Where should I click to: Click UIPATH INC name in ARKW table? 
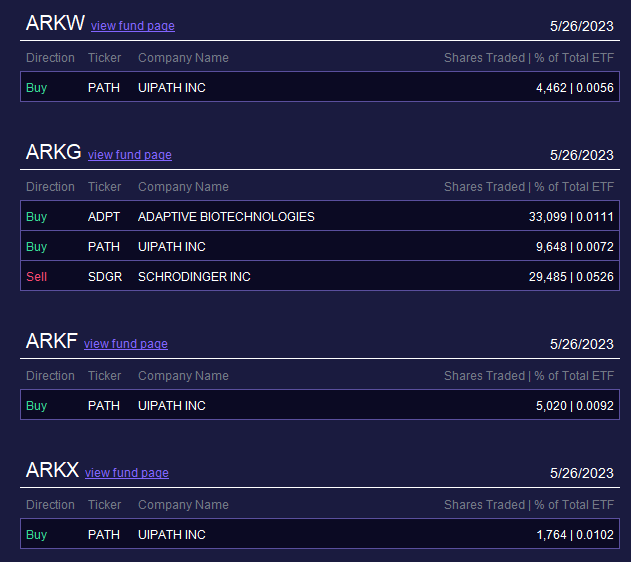tap(172, 88)
